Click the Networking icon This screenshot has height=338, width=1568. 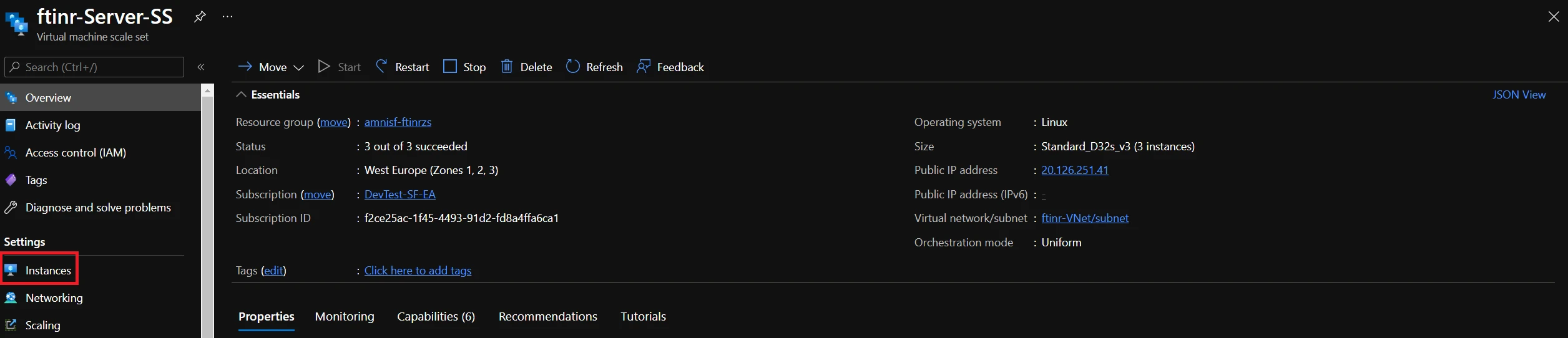tap(11, 298)
